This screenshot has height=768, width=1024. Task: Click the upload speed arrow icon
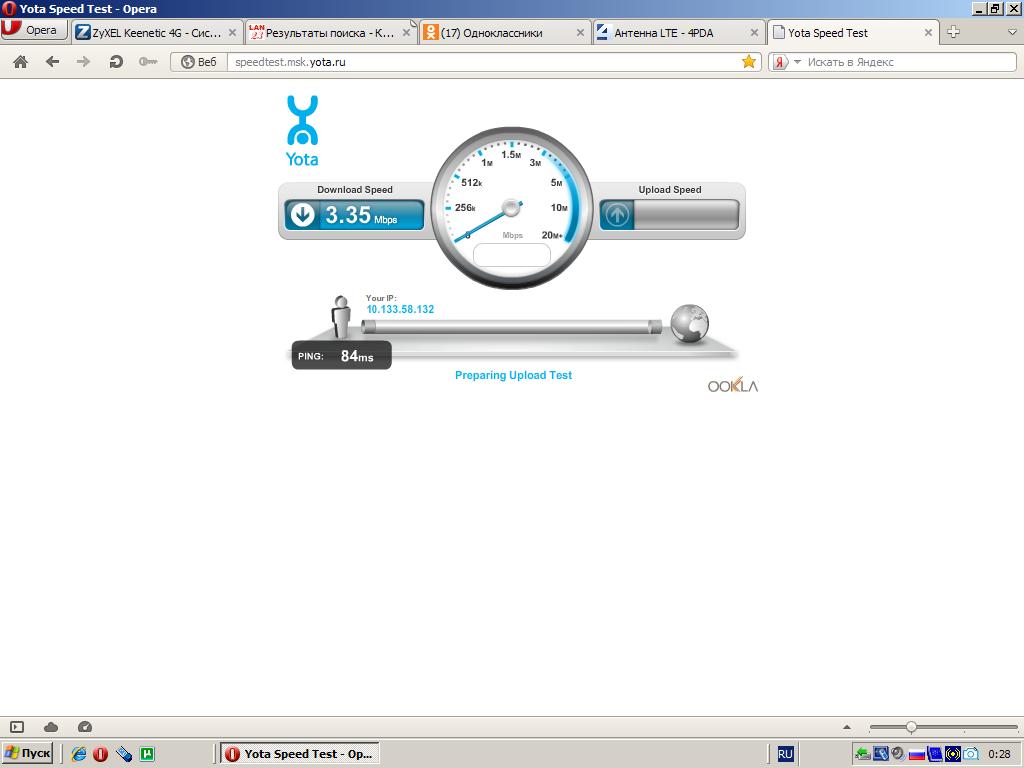[618, 215]
